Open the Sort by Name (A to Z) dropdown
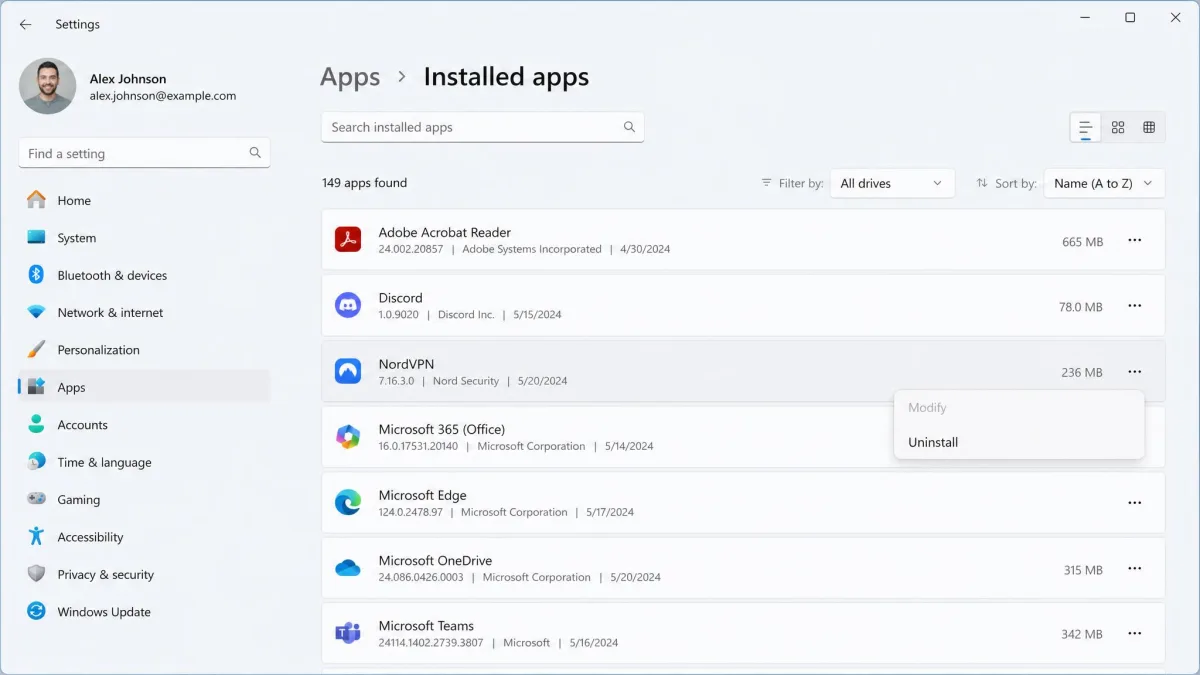This screenshot has height=675, width=1200. (x=1104, y=183)
